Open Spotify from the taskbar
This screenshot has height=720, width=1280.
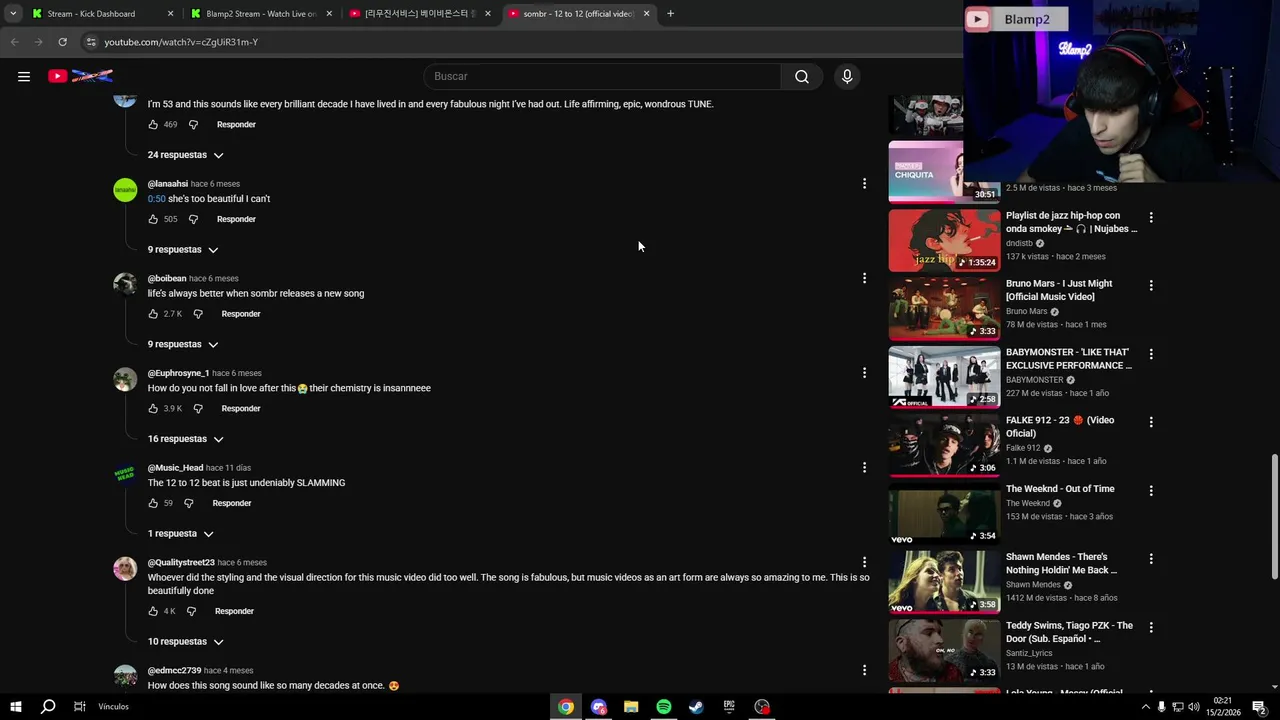click(x=664, y=707)
